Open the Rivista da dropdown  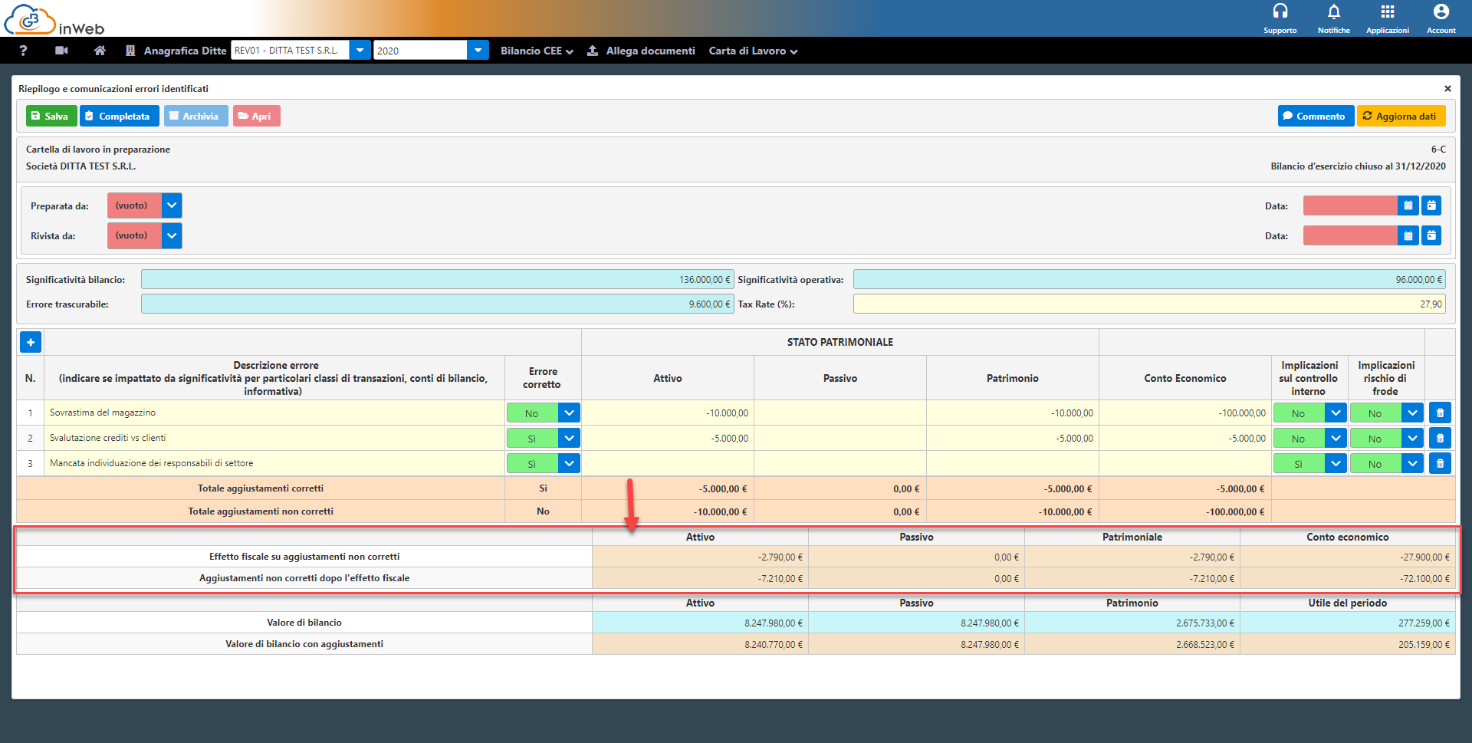(x=172, y=236)
